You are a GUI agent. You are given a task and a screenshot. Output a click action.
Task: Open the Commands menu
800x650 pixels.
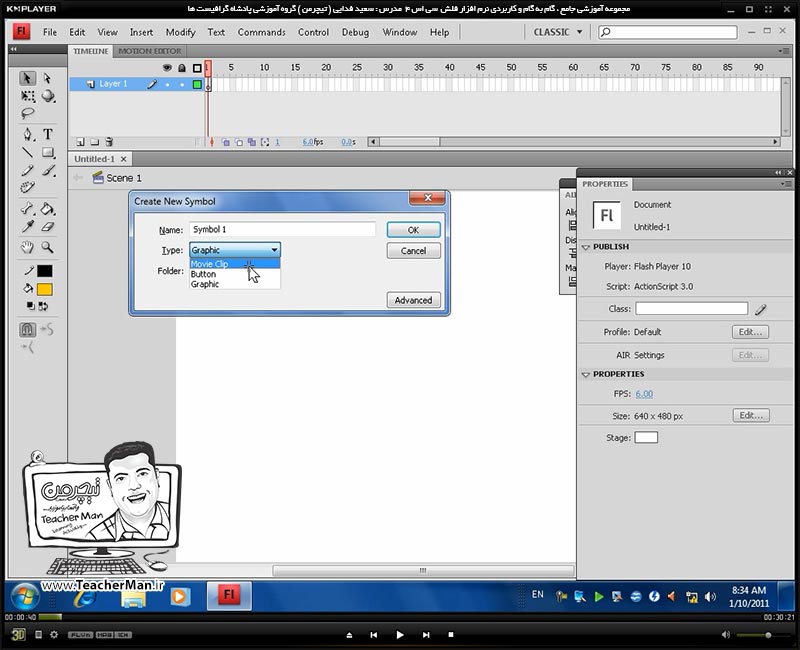[x=261, y=32]
